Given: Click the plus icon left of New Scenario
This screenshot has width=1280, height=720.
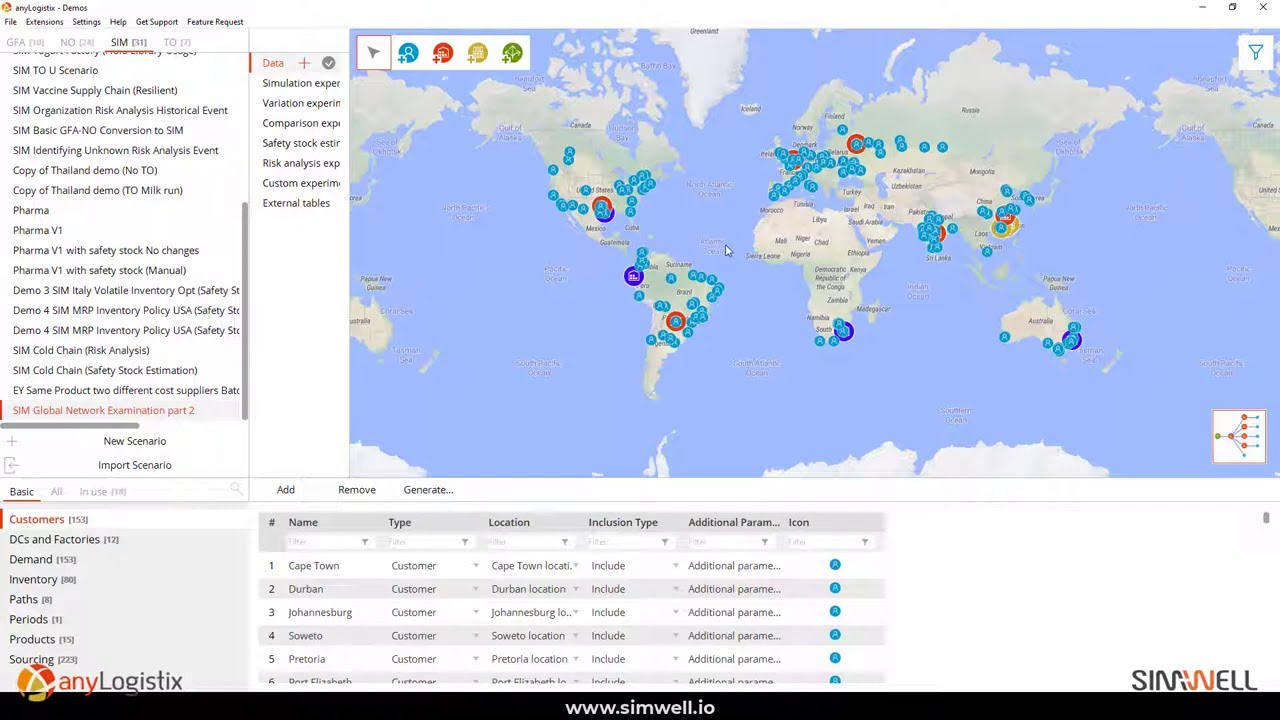Looking at the screenshot, I should coord(11,441).
